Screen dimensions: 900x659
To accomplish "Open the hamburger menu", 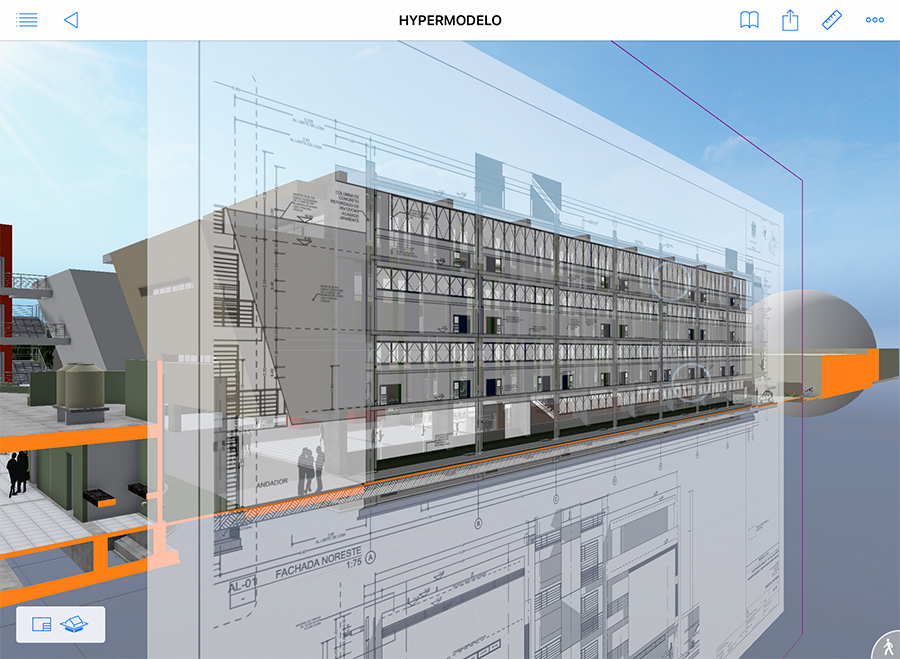I will [27, 20].
